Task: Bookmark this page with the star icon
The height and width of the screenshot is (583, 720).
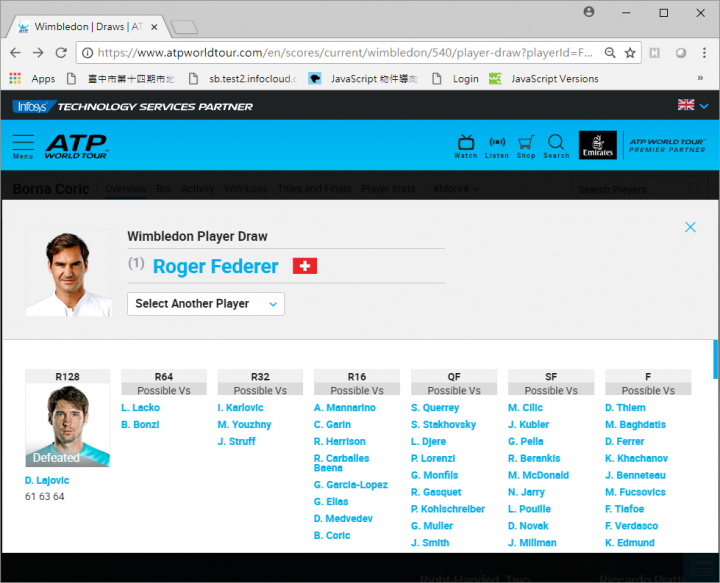Action: (630, 53)
